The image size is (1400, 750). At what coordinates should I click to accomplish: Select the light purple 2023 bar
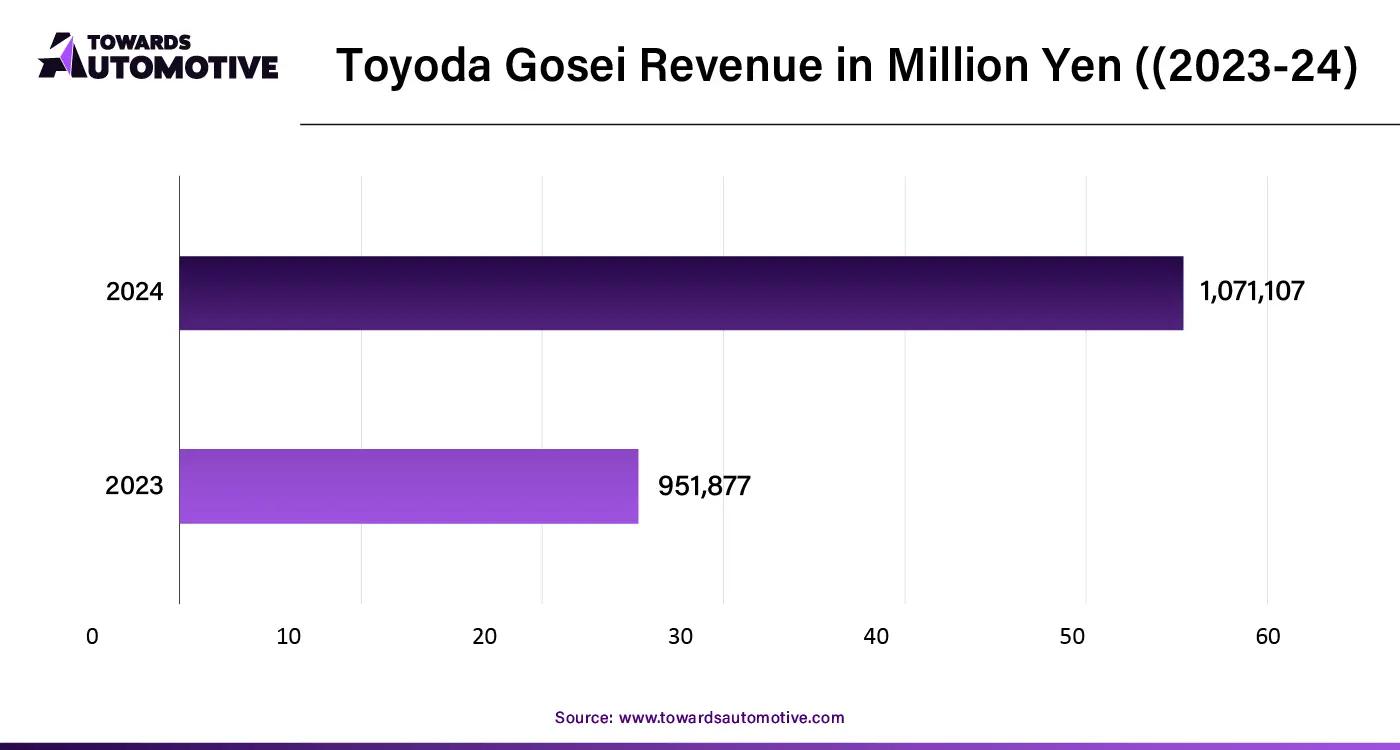pos(409,486)
